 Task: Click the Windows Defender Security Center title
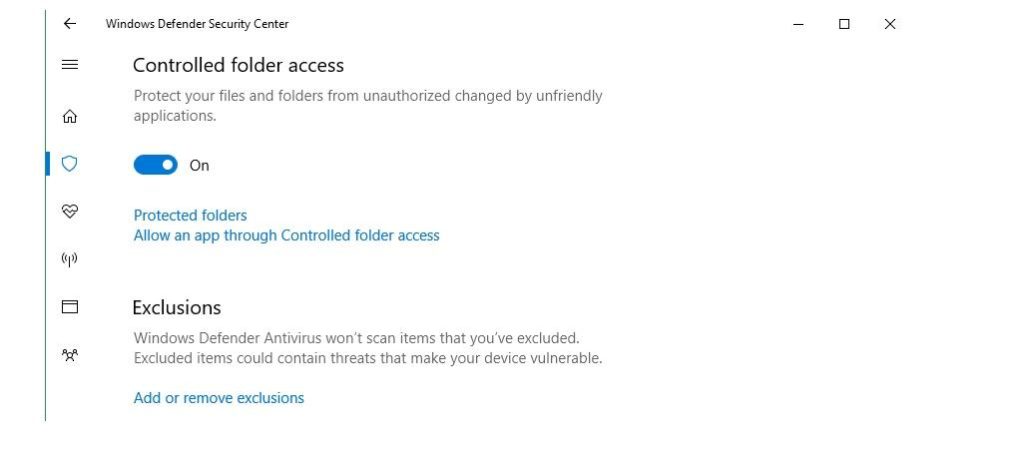click(x=197, y=24)
